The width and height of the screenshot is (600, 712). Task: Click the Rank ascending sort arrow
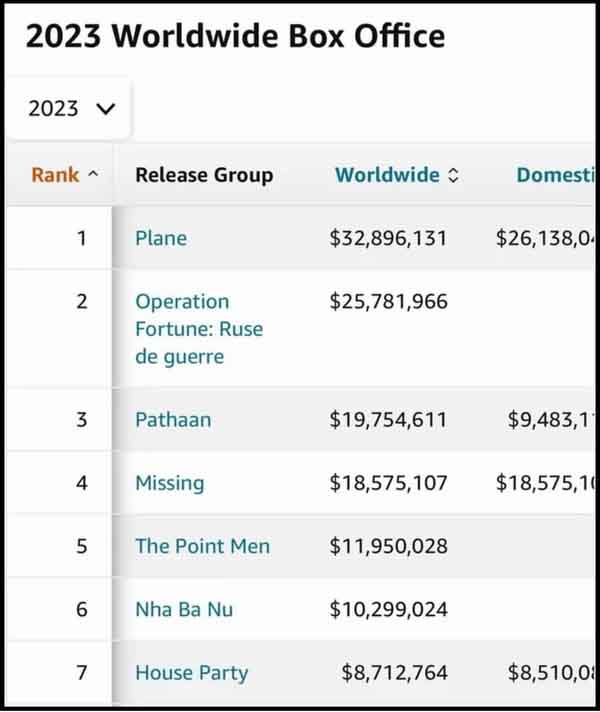coord(94,175)
